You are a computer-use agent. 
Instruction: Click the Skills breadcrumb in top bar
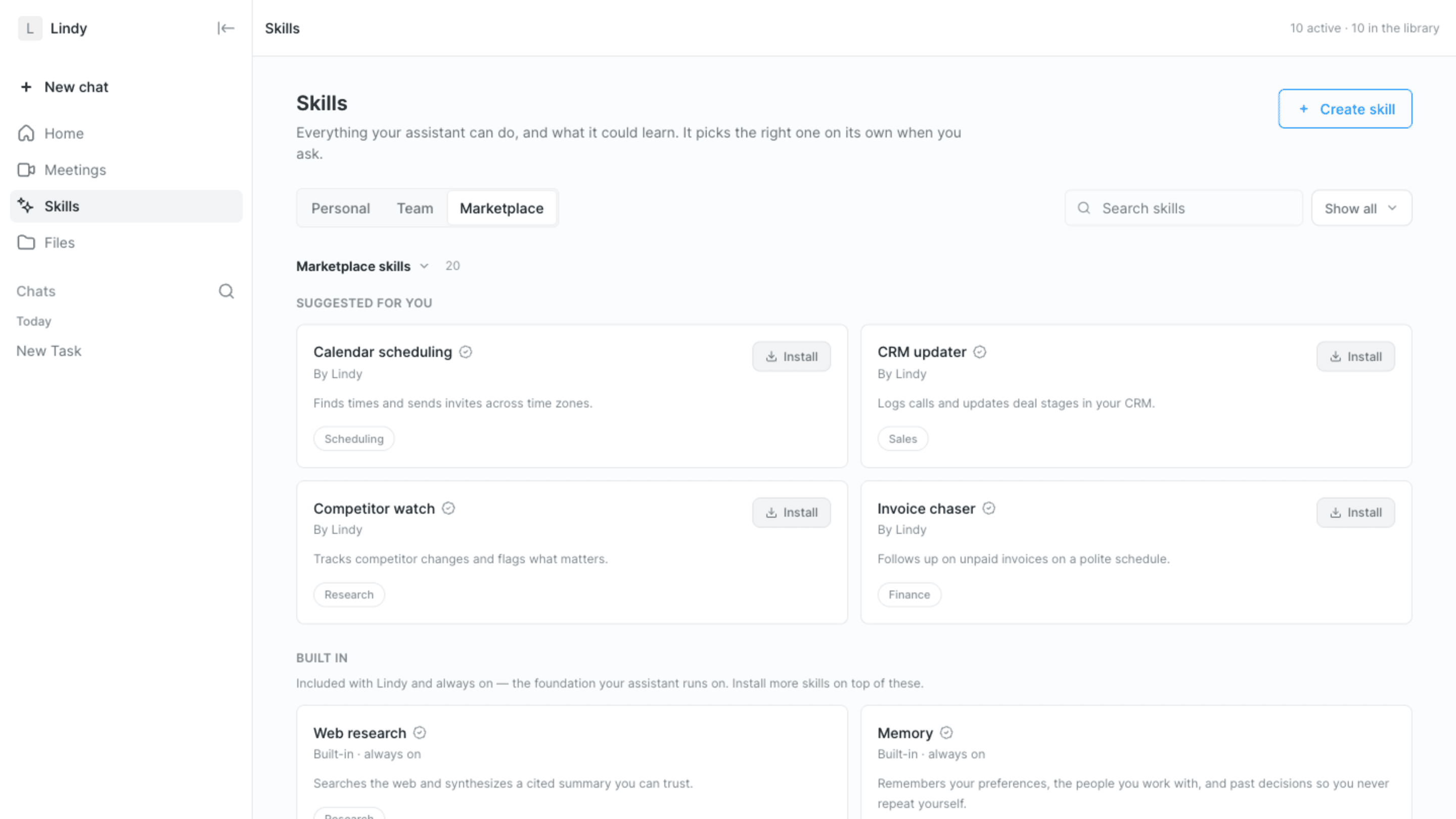point(282,28)
